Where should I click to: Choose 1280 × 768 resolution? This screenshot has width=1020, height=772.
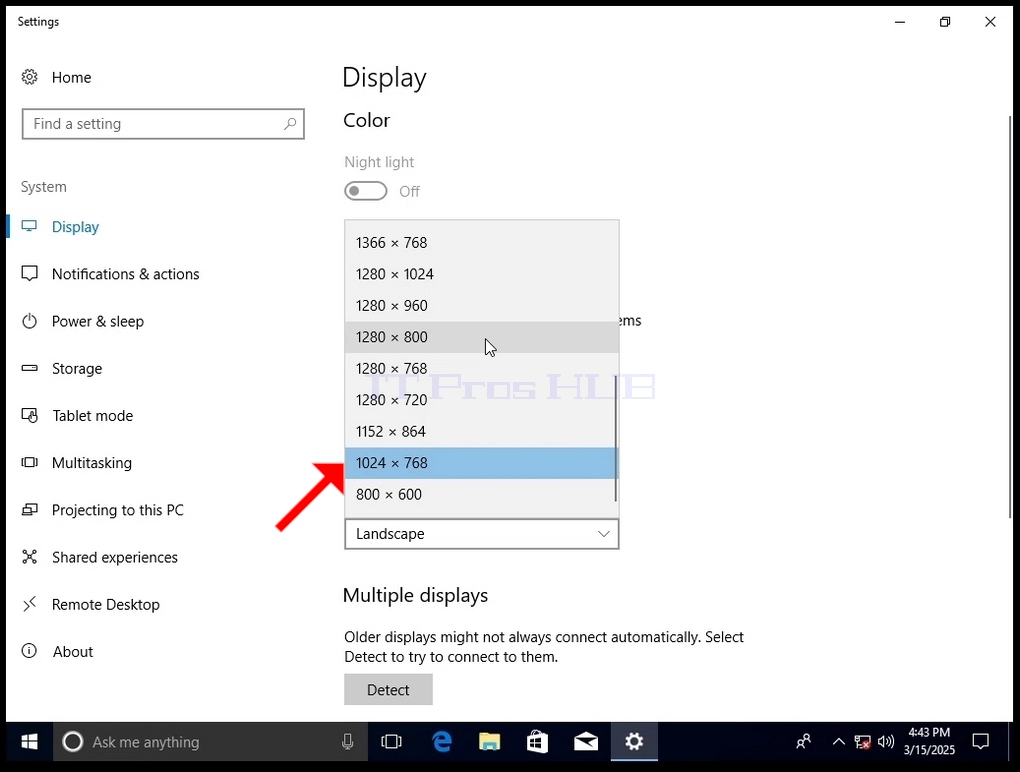pos(481,368)
